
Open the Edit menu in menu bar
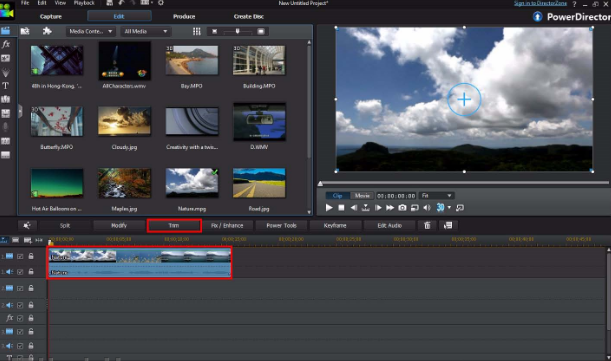coord(42,3)
